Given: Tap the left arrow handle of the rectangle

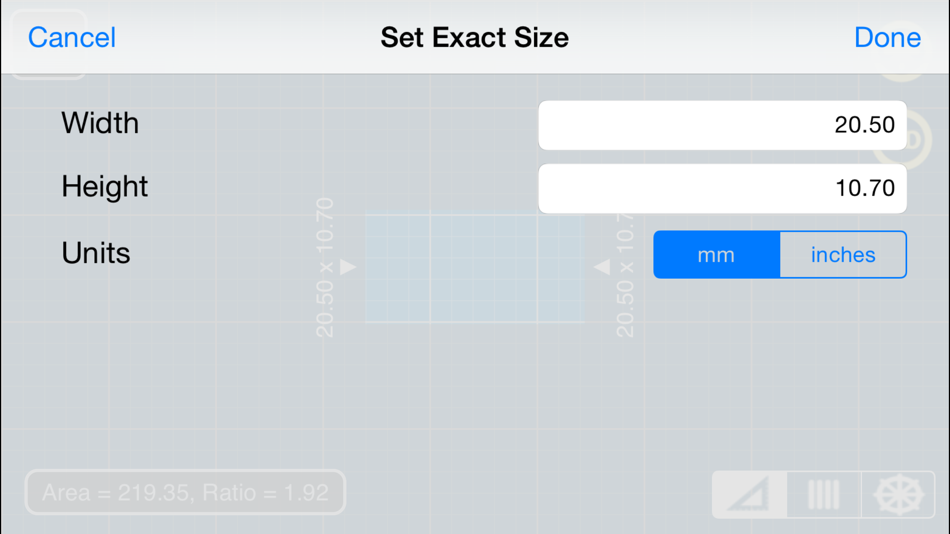Looking at the screenshot, I should [x=347, y=267].
